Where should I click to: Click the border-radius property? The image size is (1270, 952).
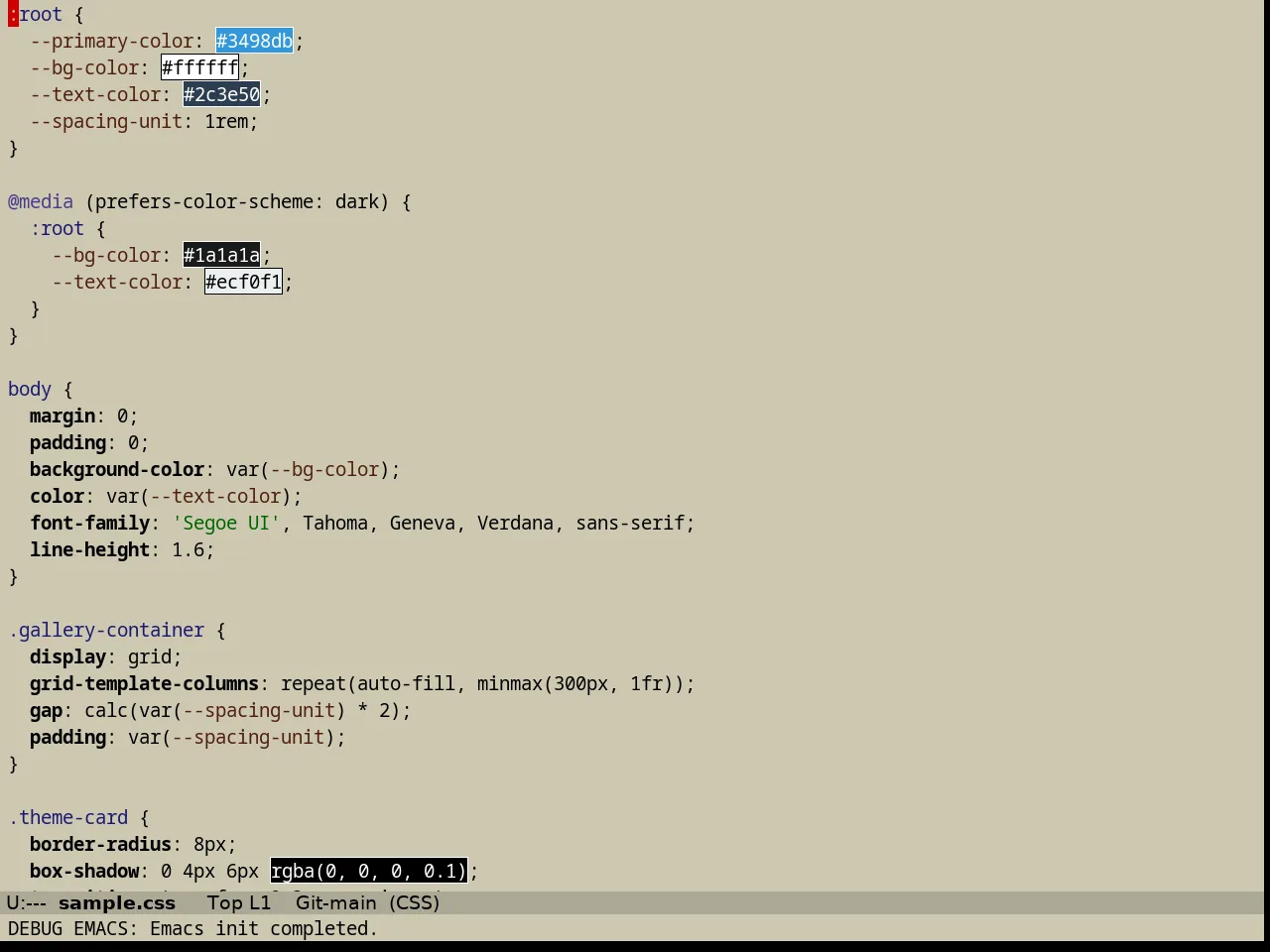[x=100, y=844]
